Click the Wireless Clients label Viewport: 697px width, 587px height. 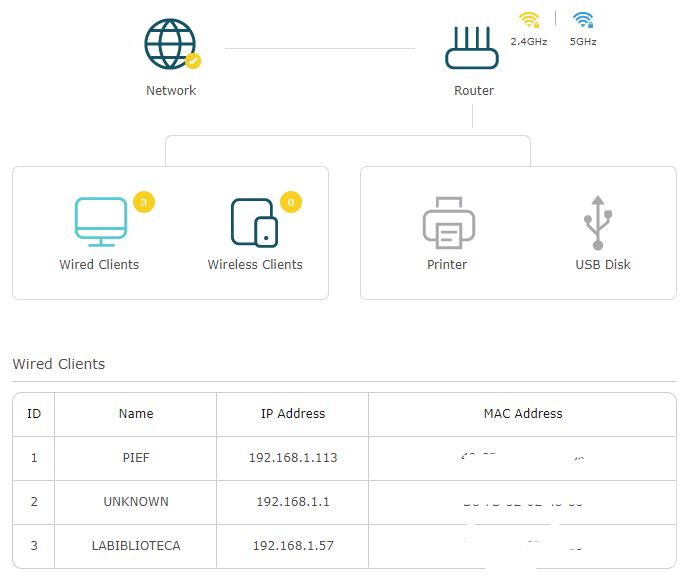(x=255, y=265)
